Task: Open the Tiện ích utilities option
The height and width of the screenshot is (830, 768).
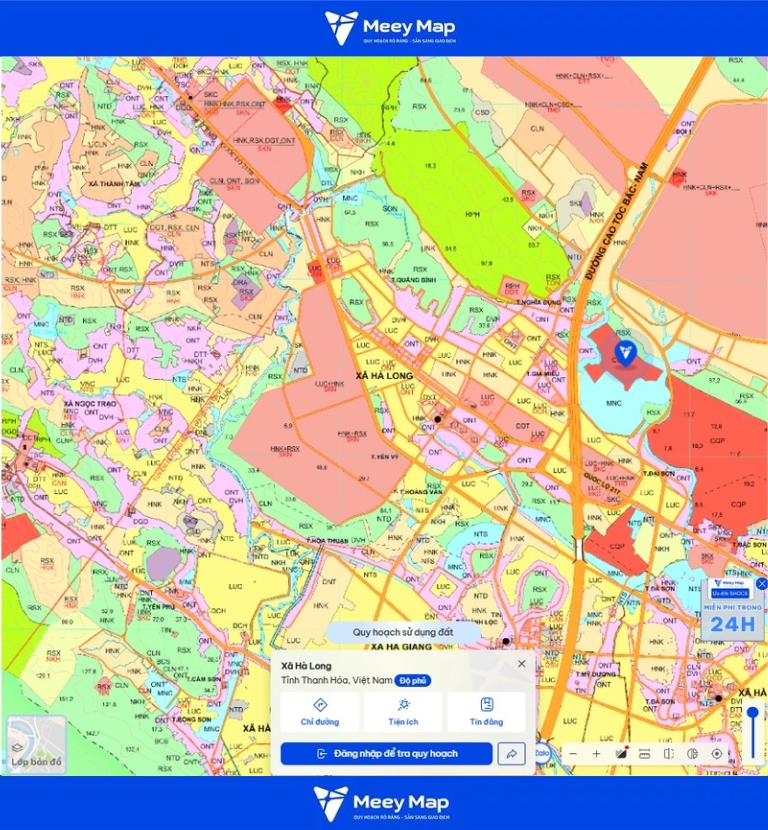Action: [403, 712]
